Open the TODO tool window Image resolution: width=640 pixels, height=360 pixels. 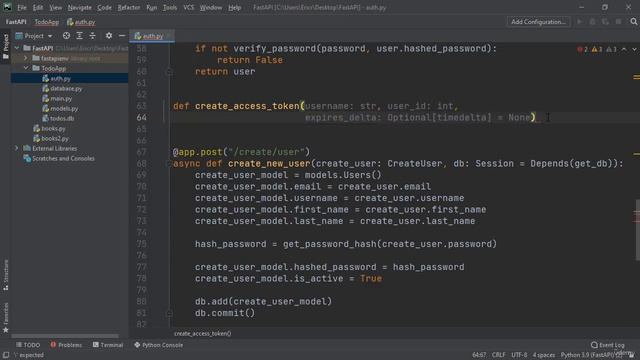coord(28,345)
